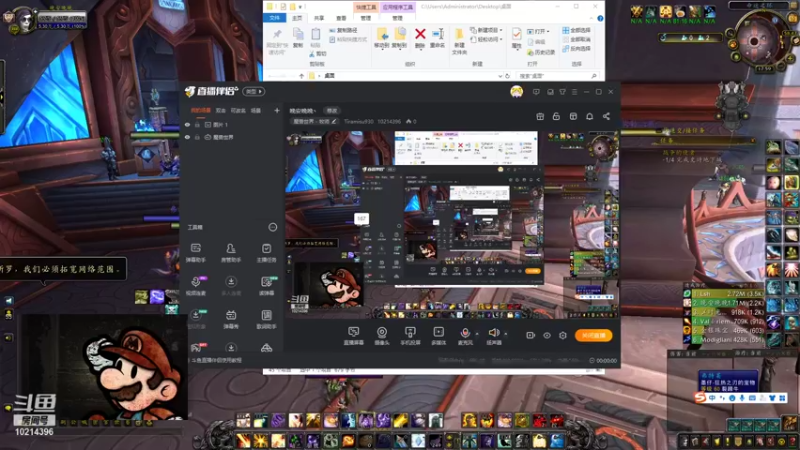This screenshot has width=800, height=450.
Task: Click the Cut scissors icon in File Explorer
Action: [312, 54]
